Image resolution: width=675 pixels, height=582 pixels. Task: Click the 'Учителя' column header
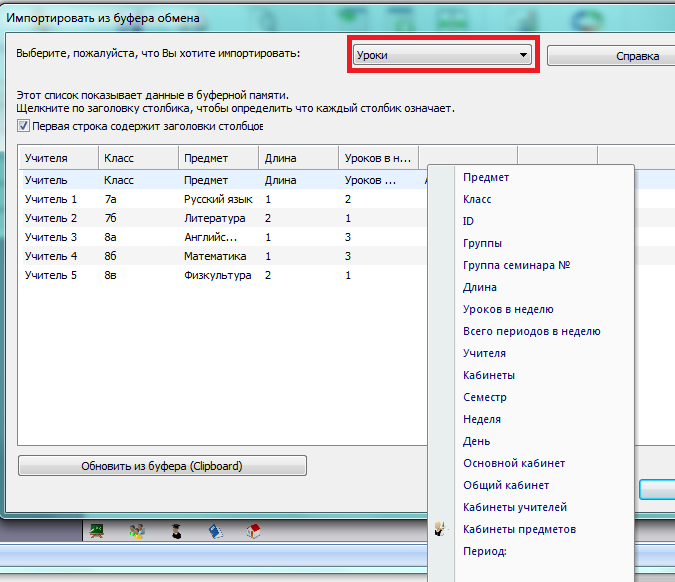(x=58, y=158)
